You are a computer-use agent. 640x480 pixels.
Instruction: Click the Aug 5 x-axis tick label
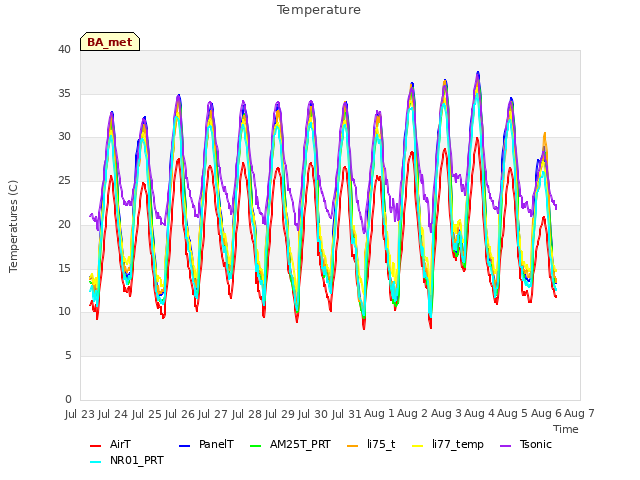(513, 414)
